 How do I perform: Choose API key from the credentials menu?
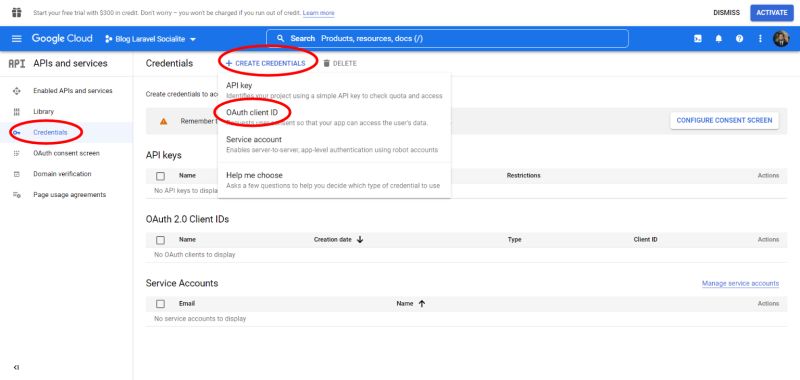point(334,90)
